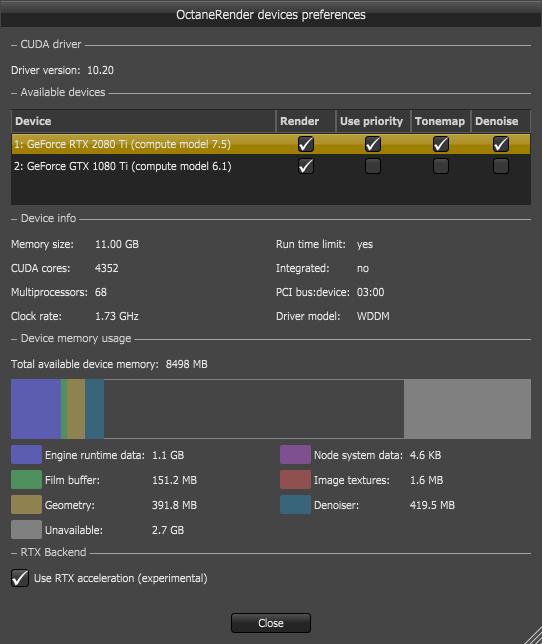Click the Unavailable gray color swatch
542x644 pixels.
[x=26, y=530]
